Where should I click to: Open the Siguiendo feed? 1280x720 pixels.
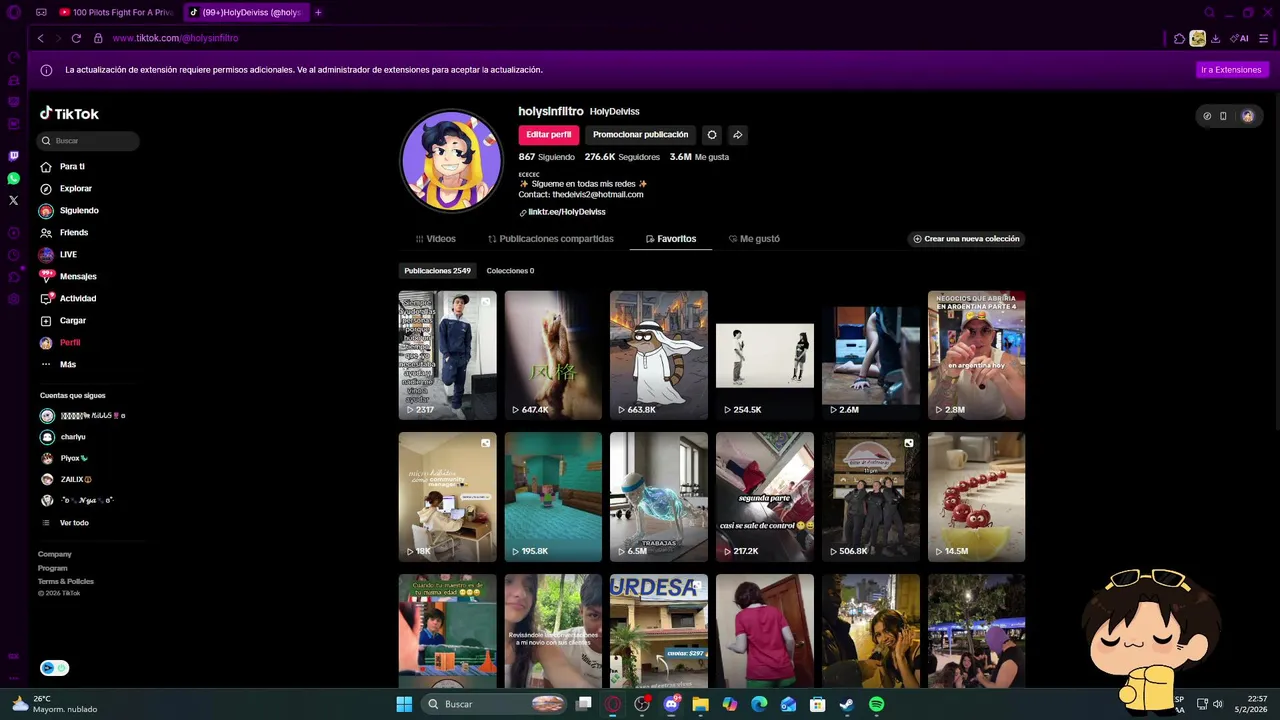tap(79, 211)
